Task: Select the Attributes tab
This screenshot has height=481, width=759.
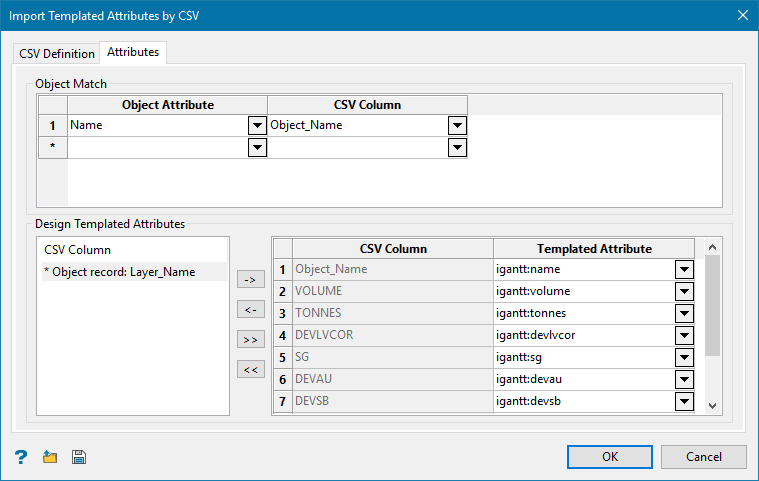Action: (x=133, y=52)
